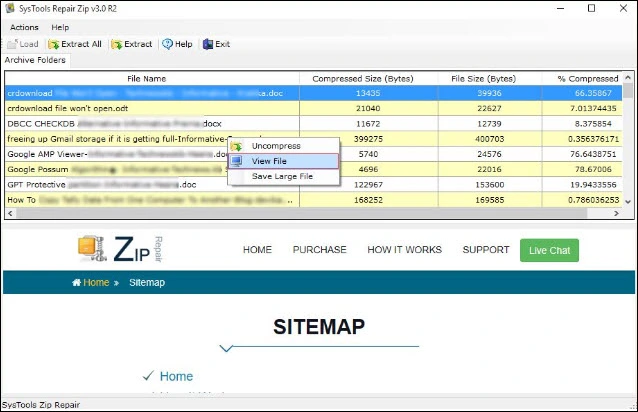Image resolution: width=638 pixels, height=412 pixels.
Task: Click the vertical scrollbar down arrow
Action: pos(628,201)
